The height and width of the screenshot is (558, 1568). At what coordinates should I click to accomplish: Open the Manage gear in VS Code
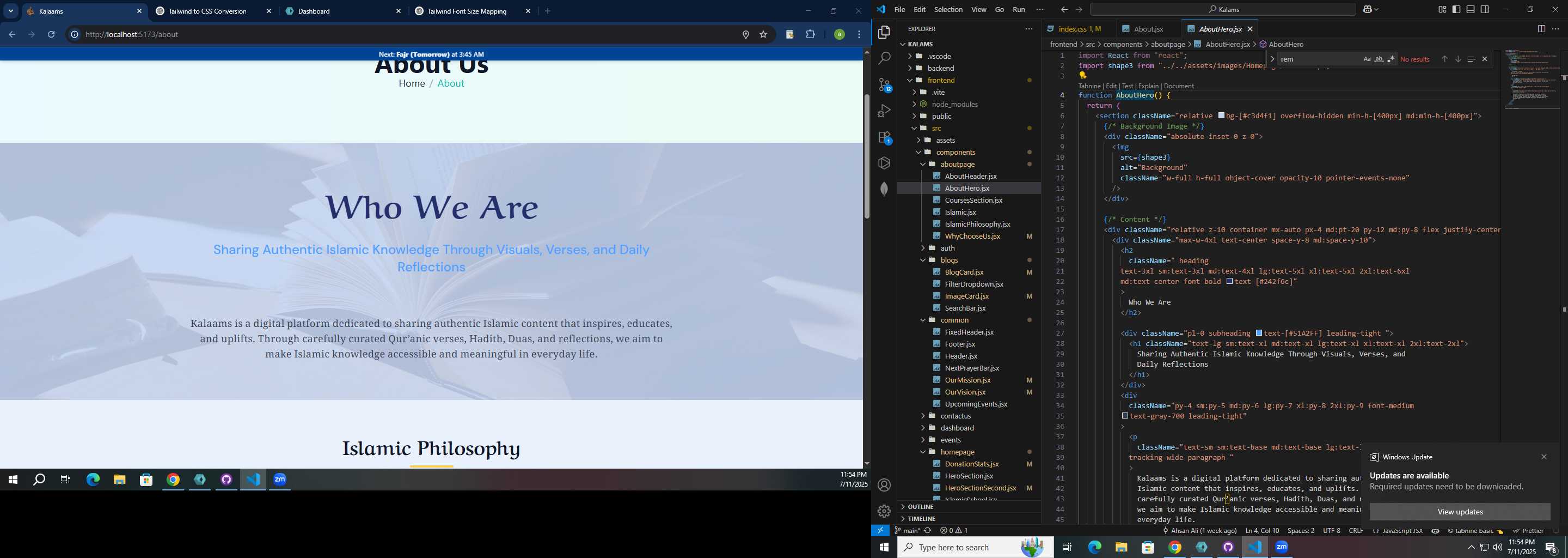click(x=884, y=511)
